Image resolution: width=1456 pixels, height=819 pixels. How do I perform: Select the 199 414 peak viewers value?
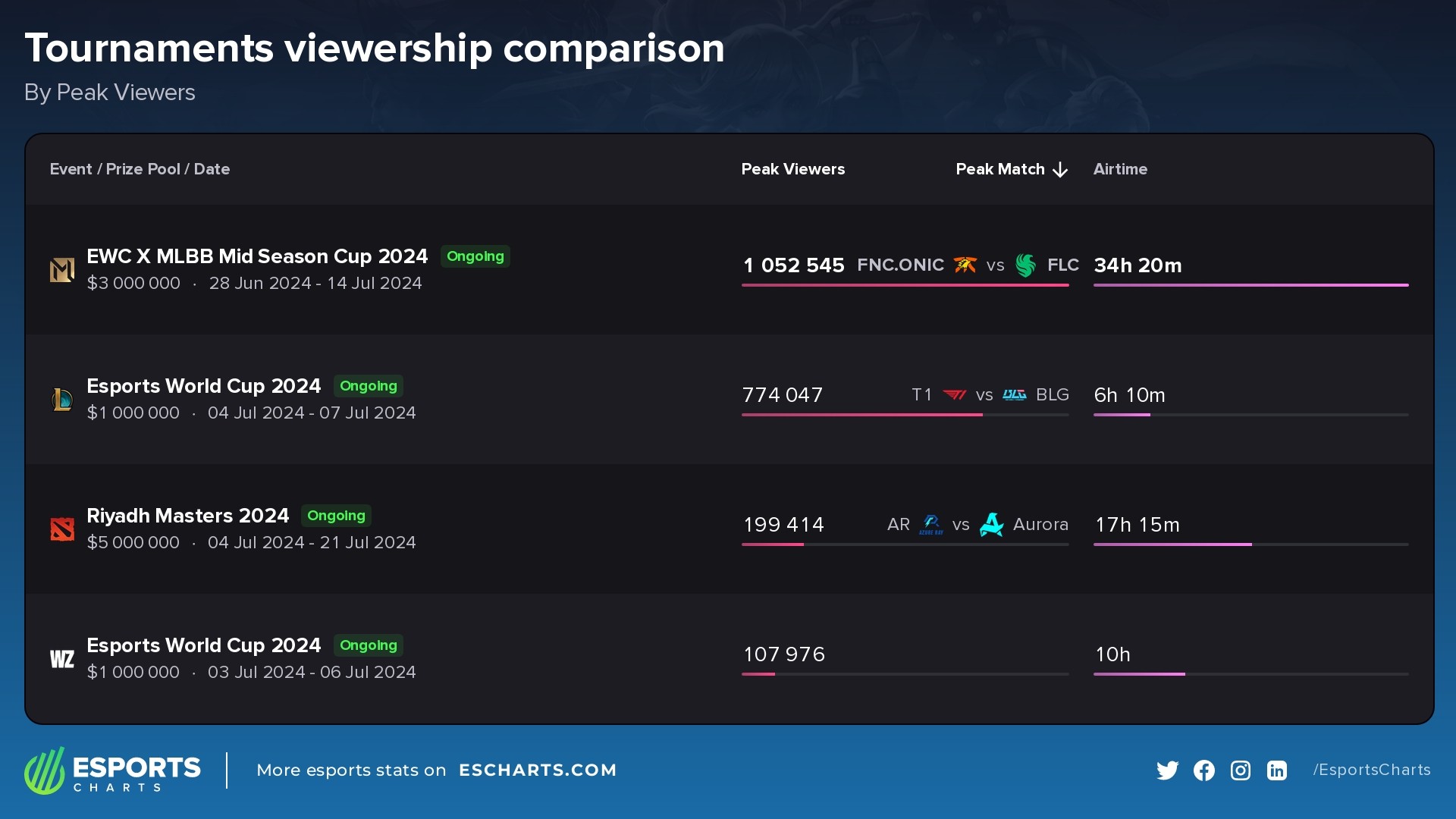783,525
